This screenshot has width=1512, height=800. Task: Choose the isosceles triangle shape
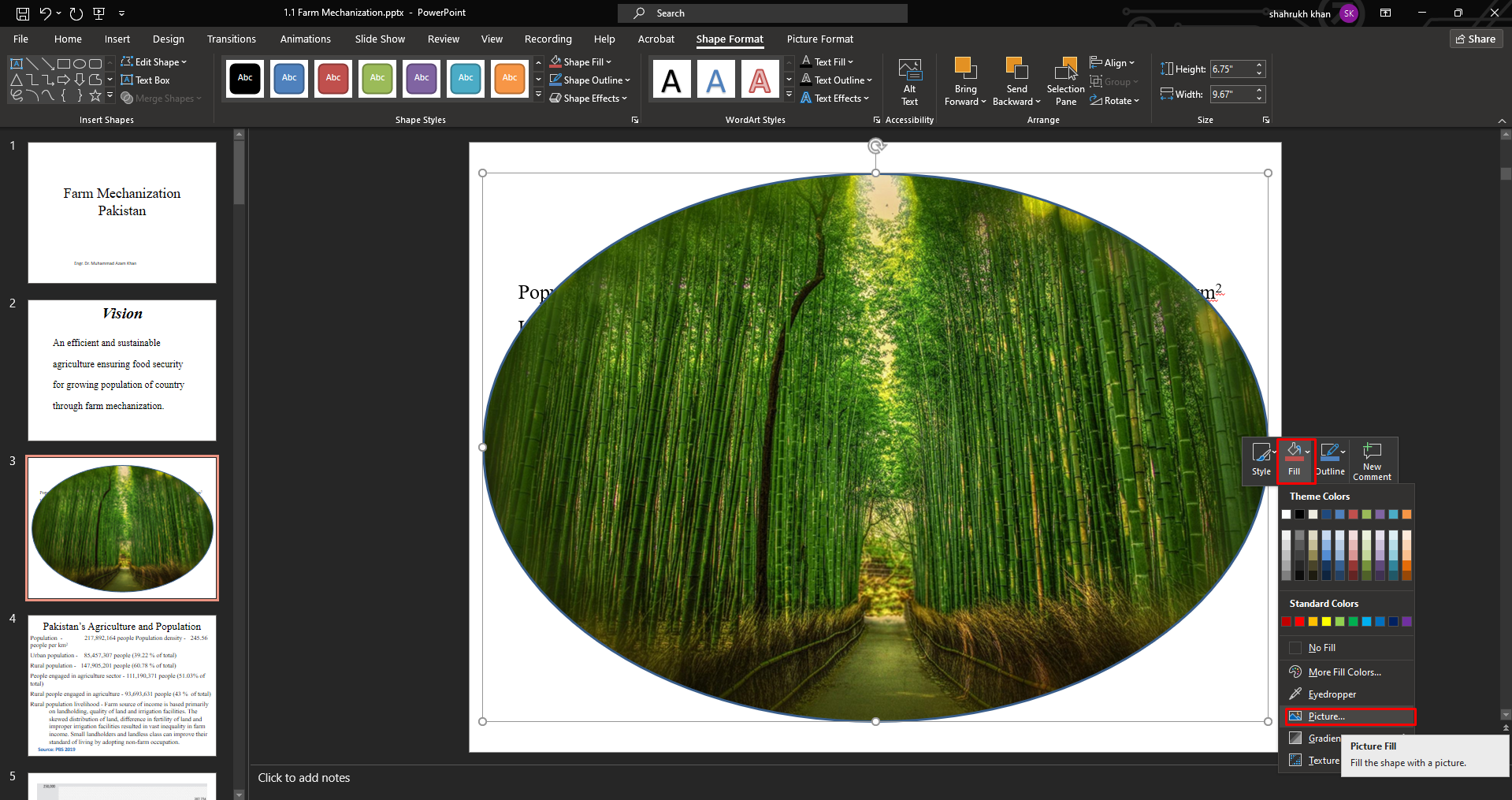(x=16, y=80)
